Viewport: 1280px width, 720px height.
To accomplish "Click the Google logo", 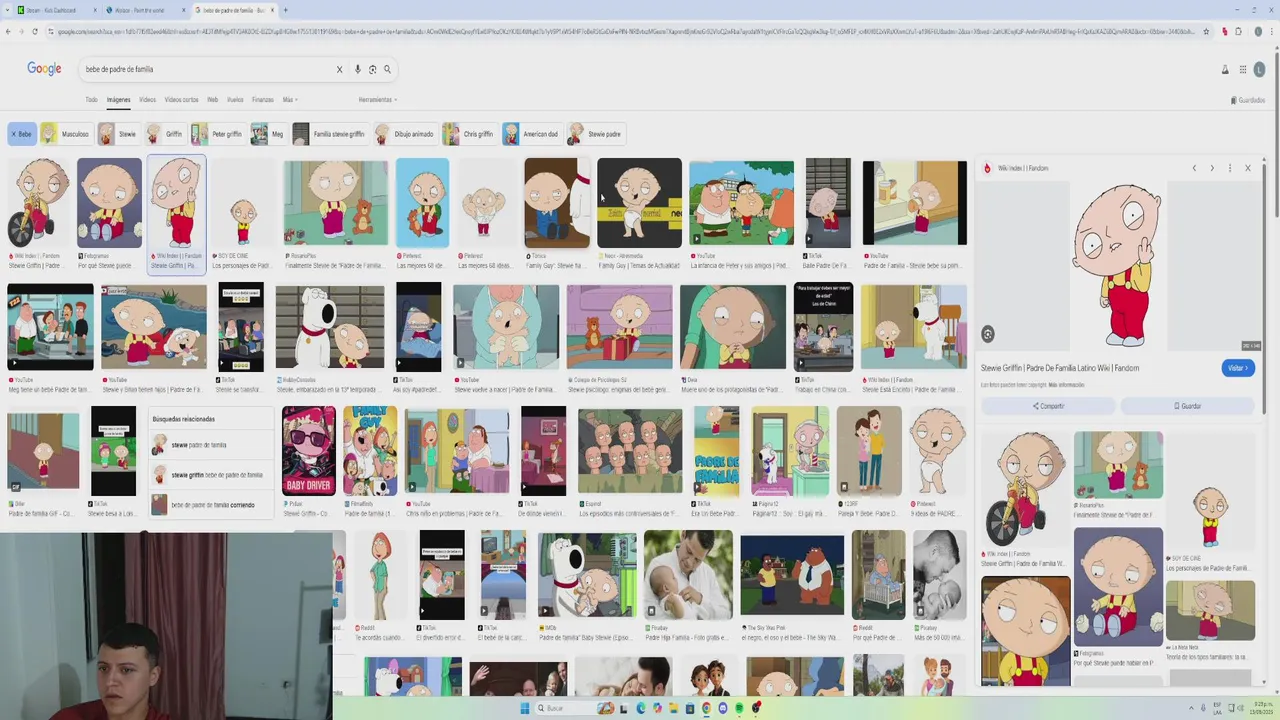I will click(44, 68).
